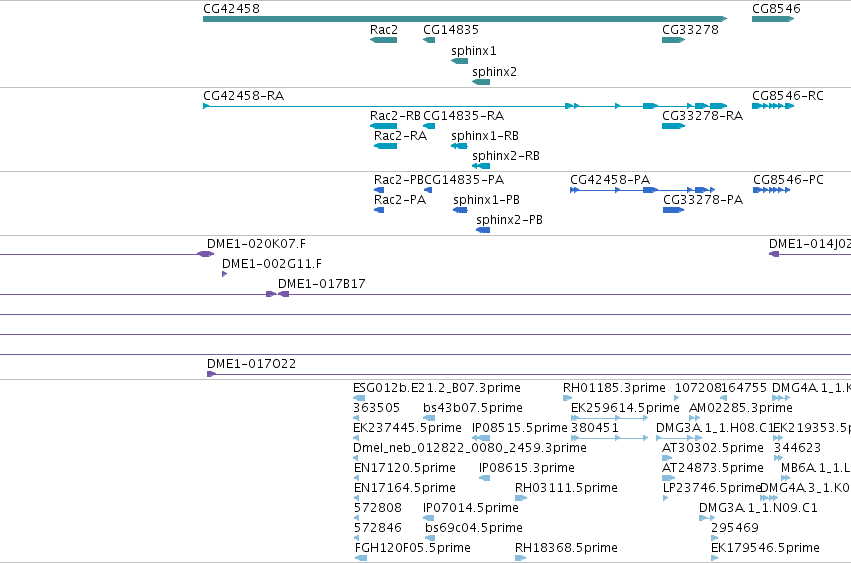Viewport: 851px width, 563px height.
Task: Select the CG33278 gene label
Action: click(x=690, y=30)
